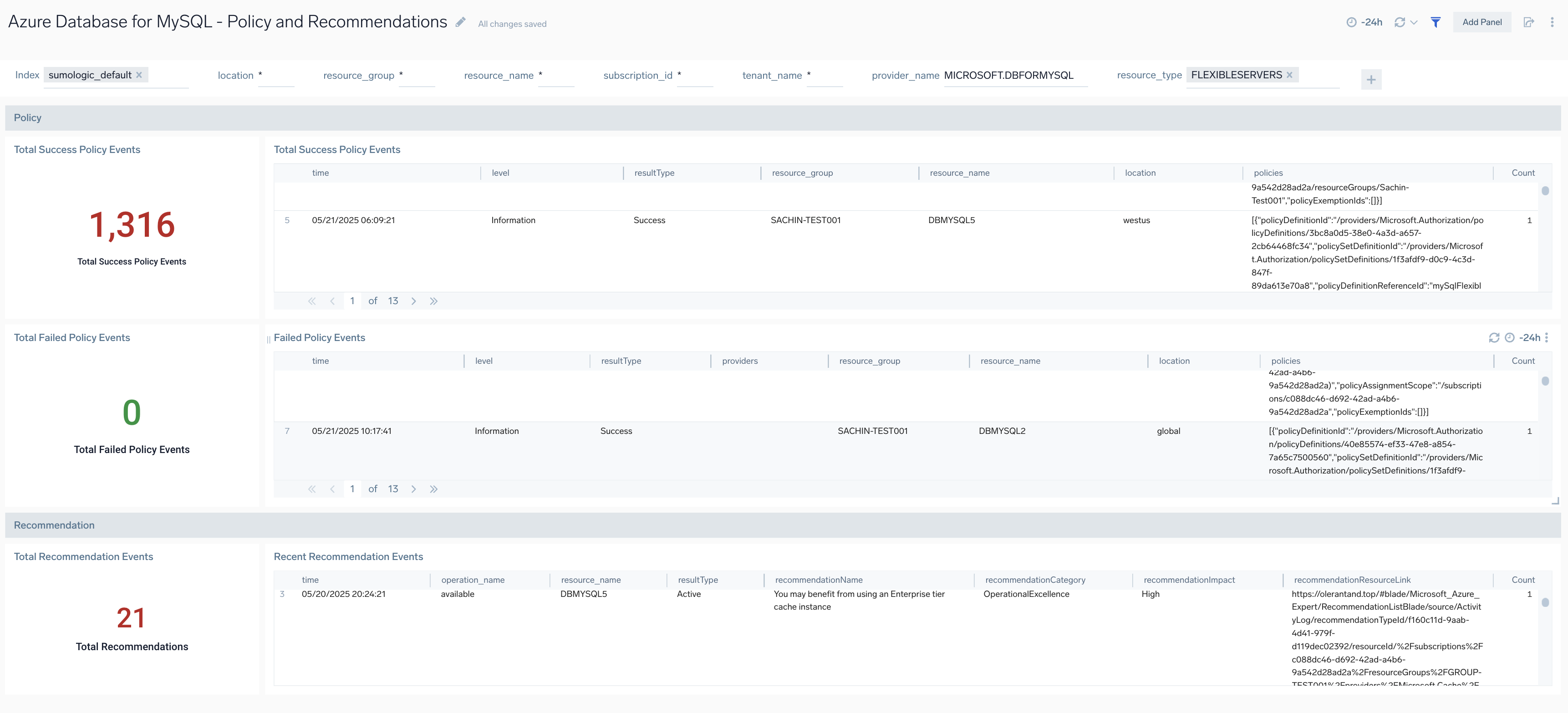This screenshot has height=713, width=1568.
Task: Click Failed Policy Events panel resize corner
Action: coord(1555,501)
